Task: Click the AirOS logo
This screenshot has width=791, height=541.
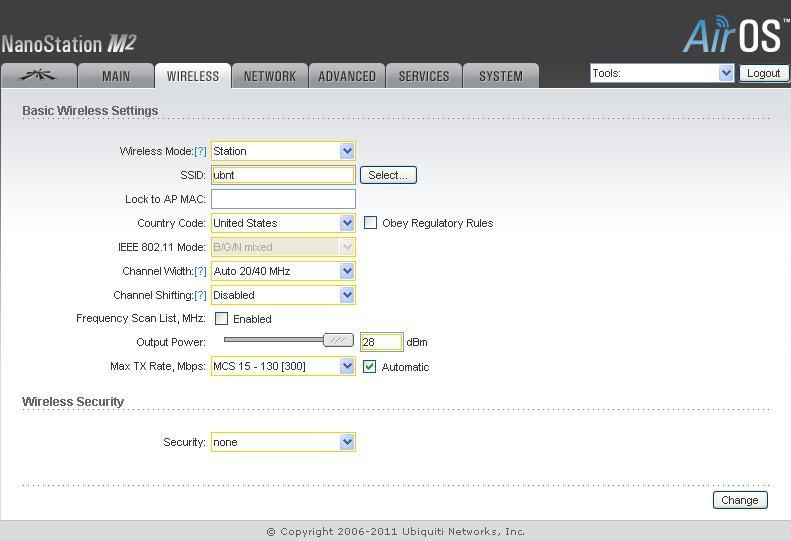Action: pos(731,34)
